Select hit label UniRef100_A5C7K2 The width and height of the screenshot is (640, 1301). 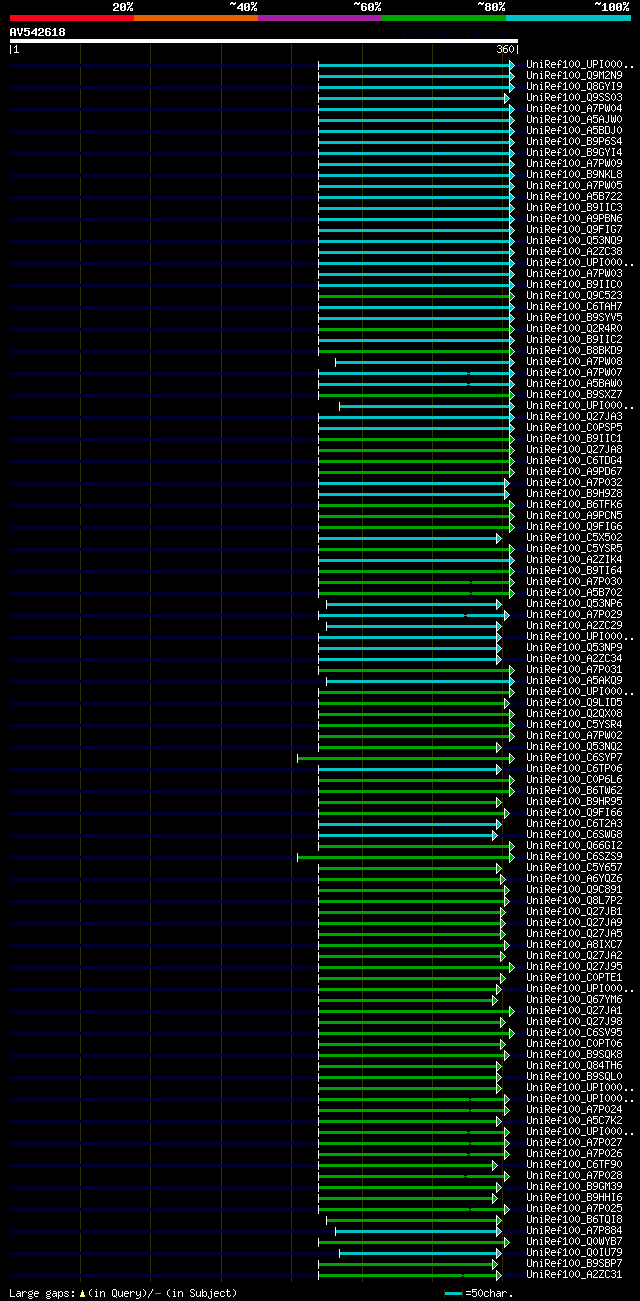(x=574, y=1120)
